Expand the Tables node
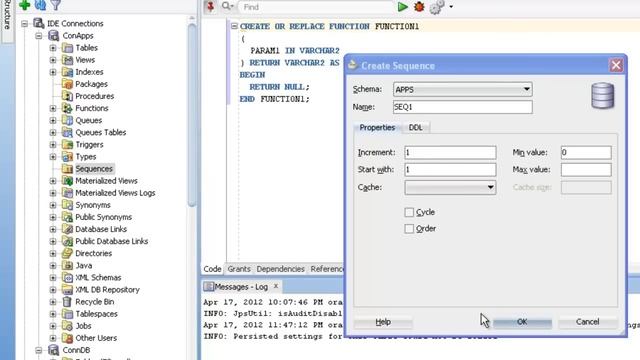Viewport: 640px width, 360px height. 53,48
